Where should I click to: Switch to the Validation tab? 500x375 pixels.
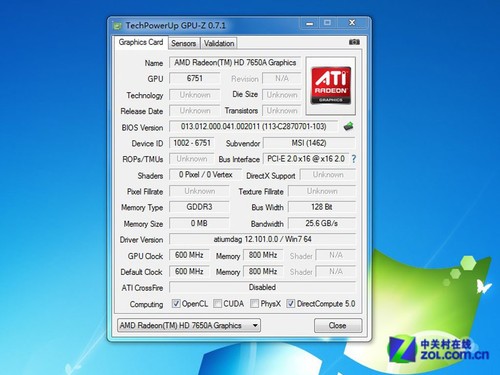coord(219,43)
